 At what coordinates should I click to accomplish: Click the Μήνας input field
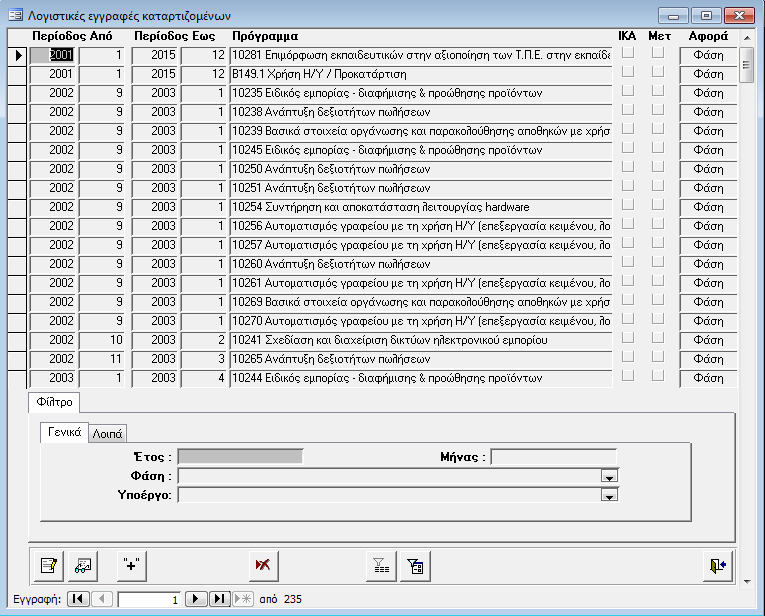pyautogui.click(x=553, y=457)
